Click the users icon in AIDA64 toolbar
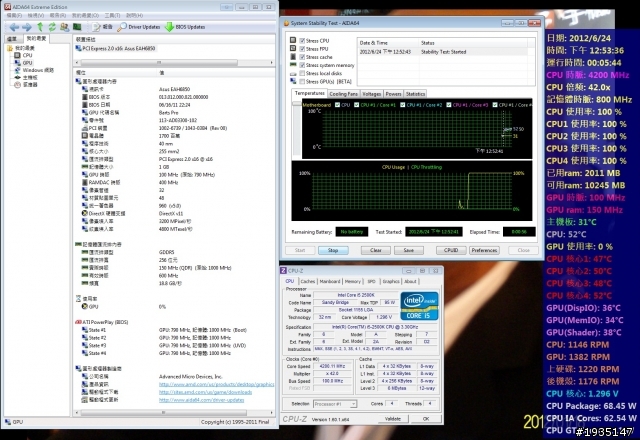Viewport: 640px width, 440px height. (x=64, y=27)
